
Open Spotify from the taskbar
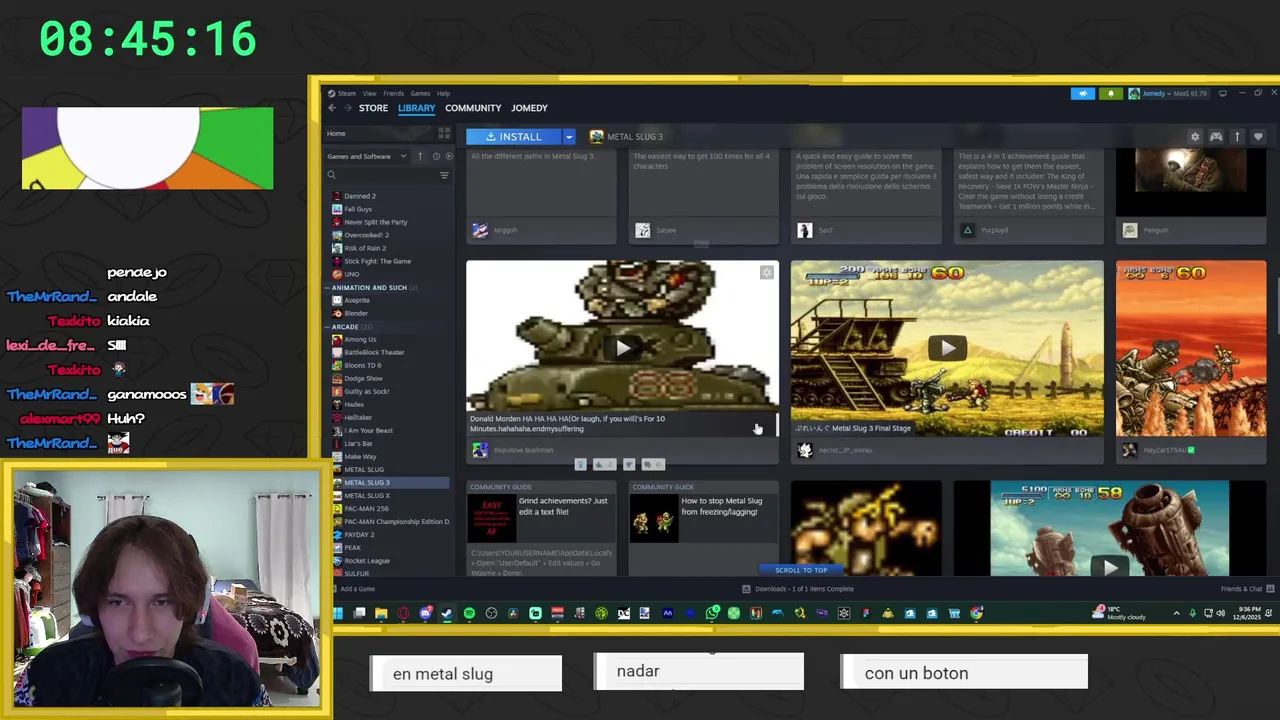click(x=469, y=613)
